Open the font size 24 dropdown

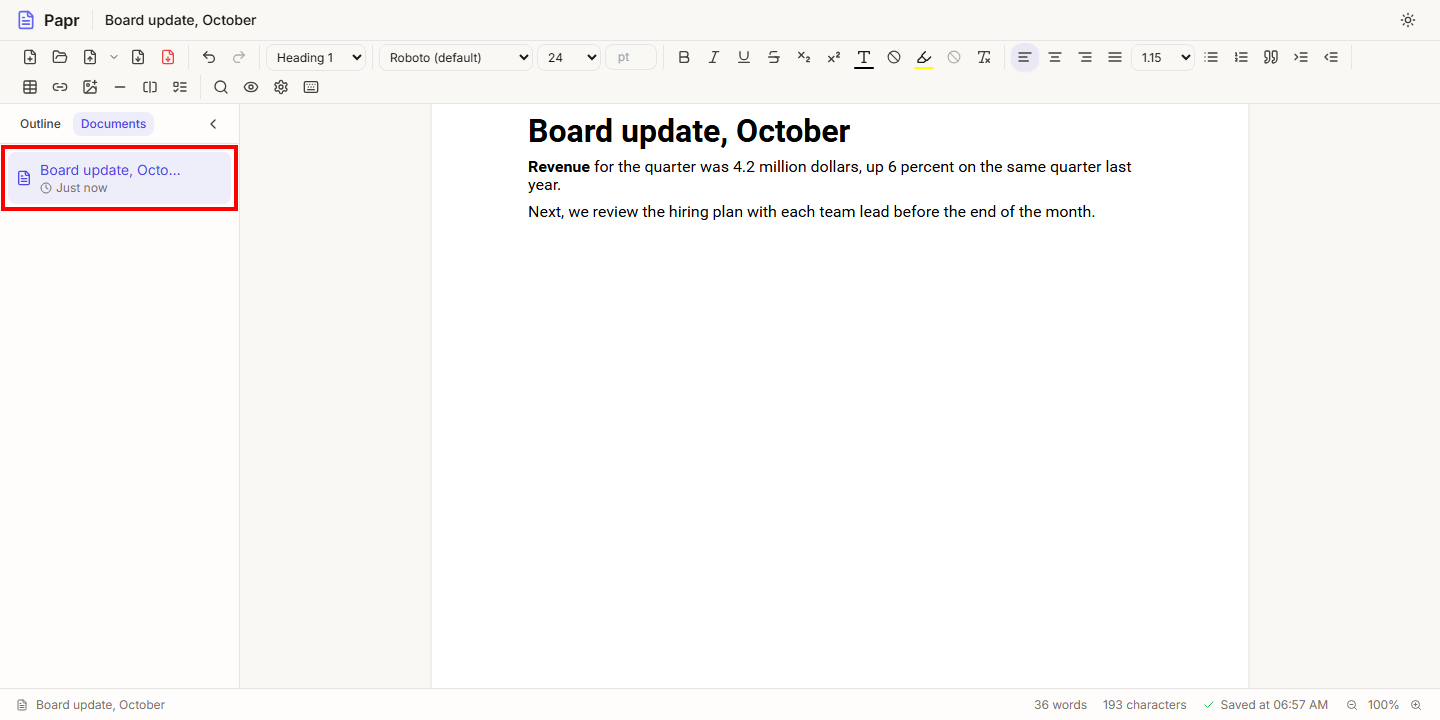[x=569, y=57]
